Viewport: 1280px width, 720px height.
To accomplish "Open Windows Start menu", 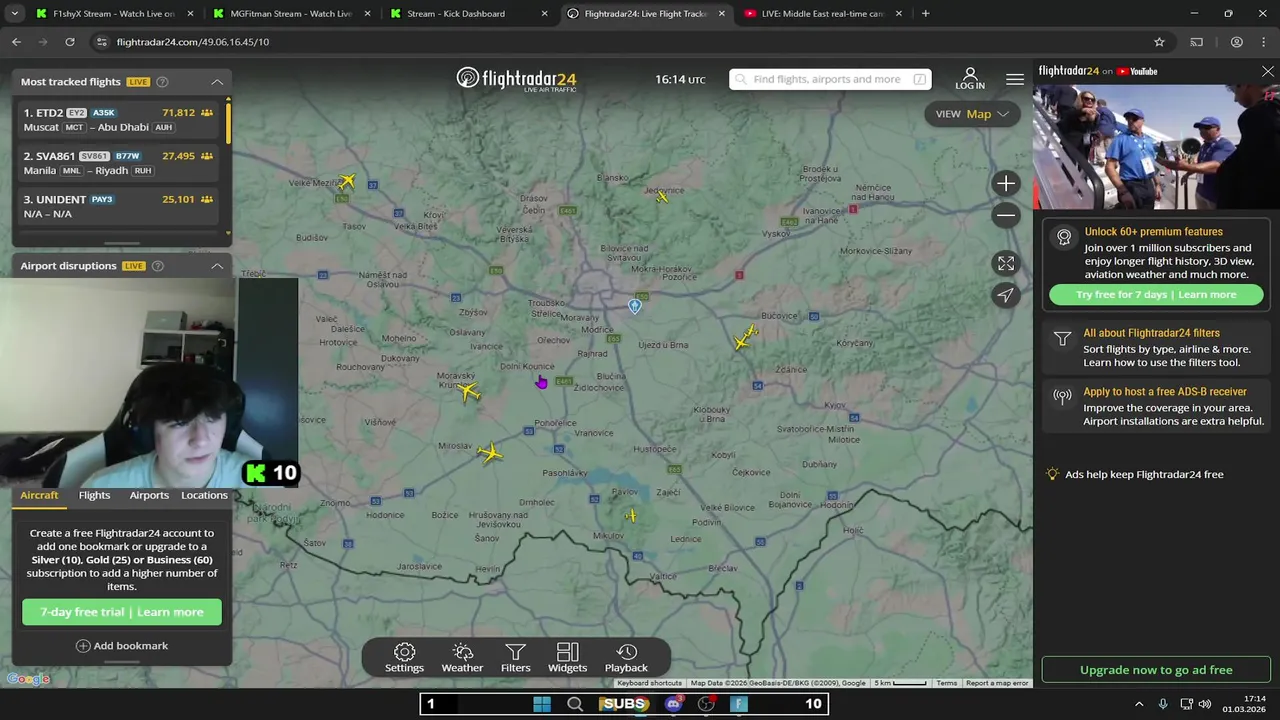I will [x=542, y=704].
